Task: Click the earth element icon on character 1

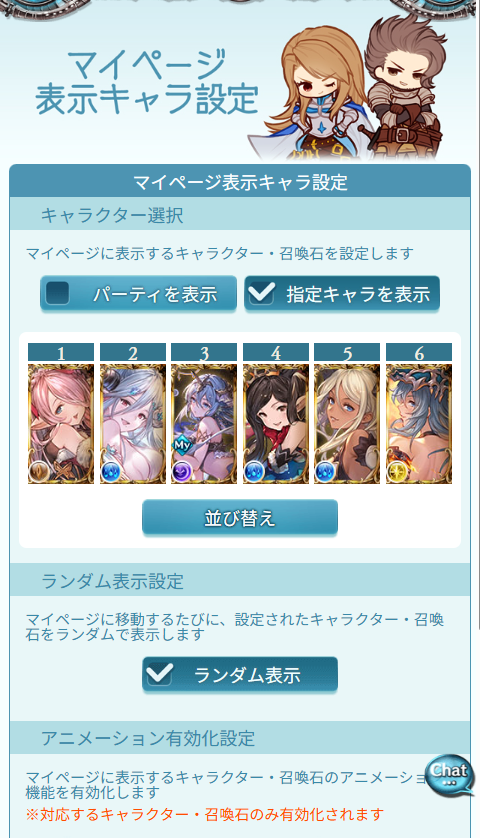Action: [x=38, y=473]
